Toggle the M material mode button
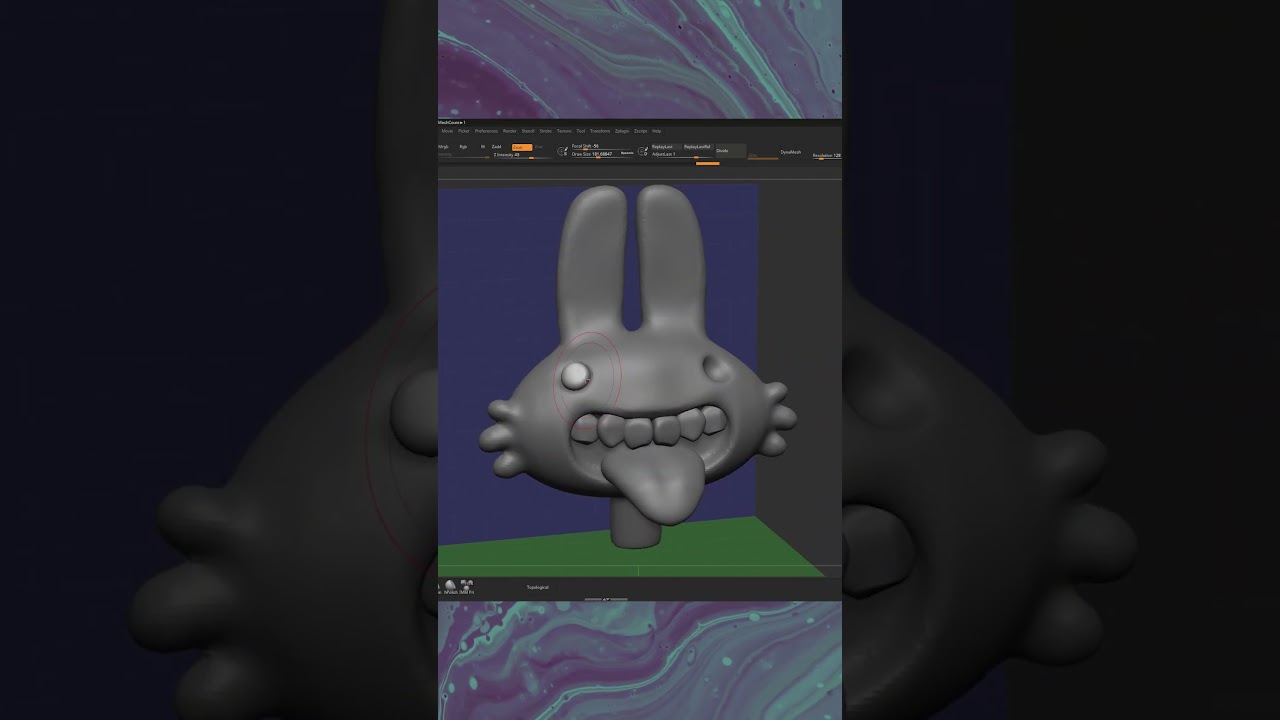This screenshot has width=1280, height=720. click(x=483, y=147)
